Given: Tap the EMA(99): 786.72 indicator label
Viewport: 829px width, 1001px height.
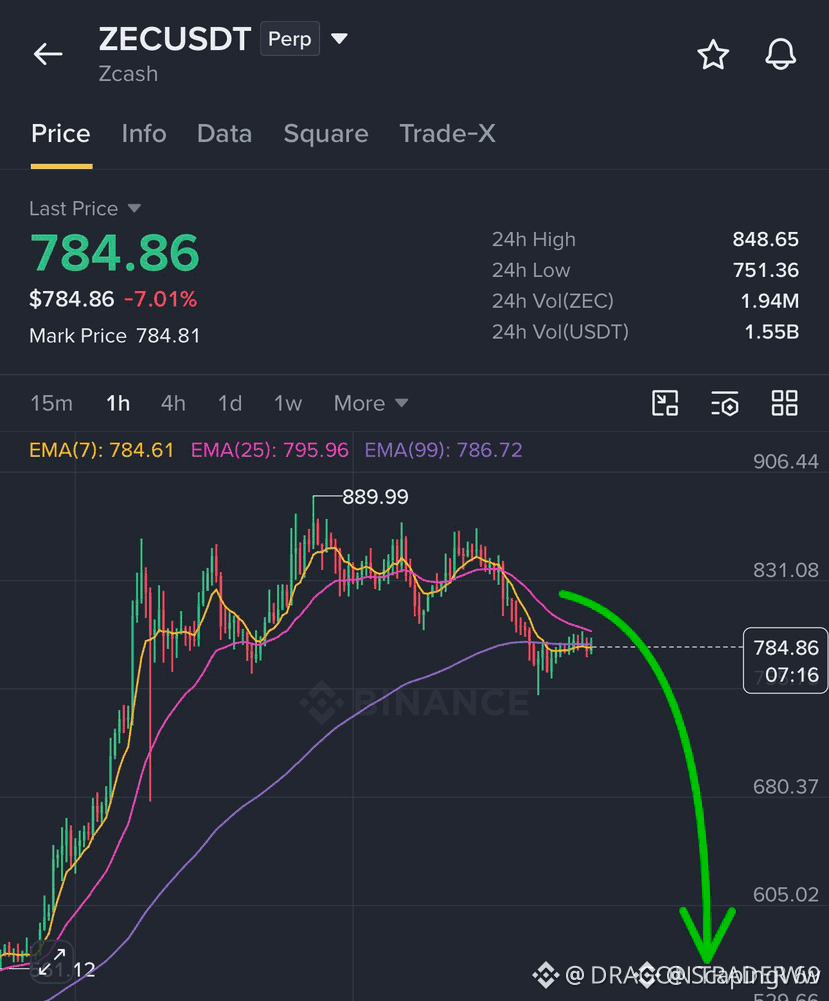Looking at the screenshot, I should point(444,450).
